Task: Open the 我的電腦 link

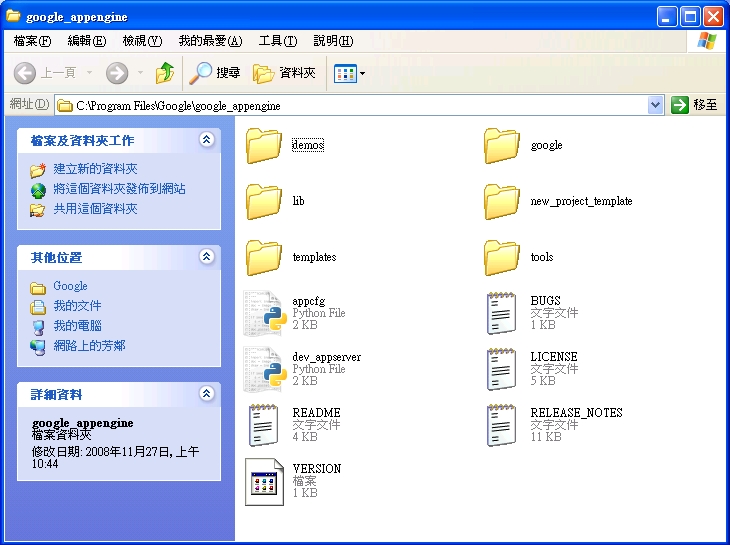Action: click(x=77, y=326)
